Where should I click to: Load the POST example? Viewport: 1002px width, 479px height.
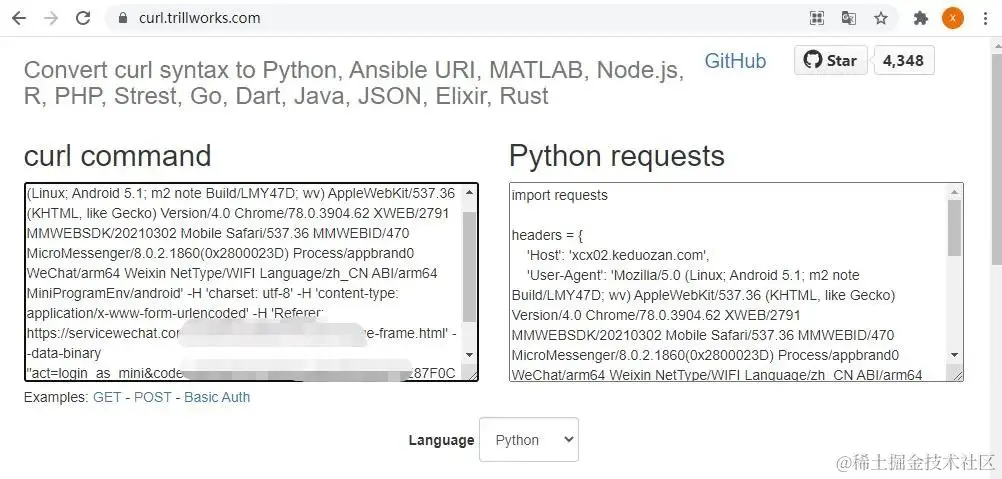(153, 397)
